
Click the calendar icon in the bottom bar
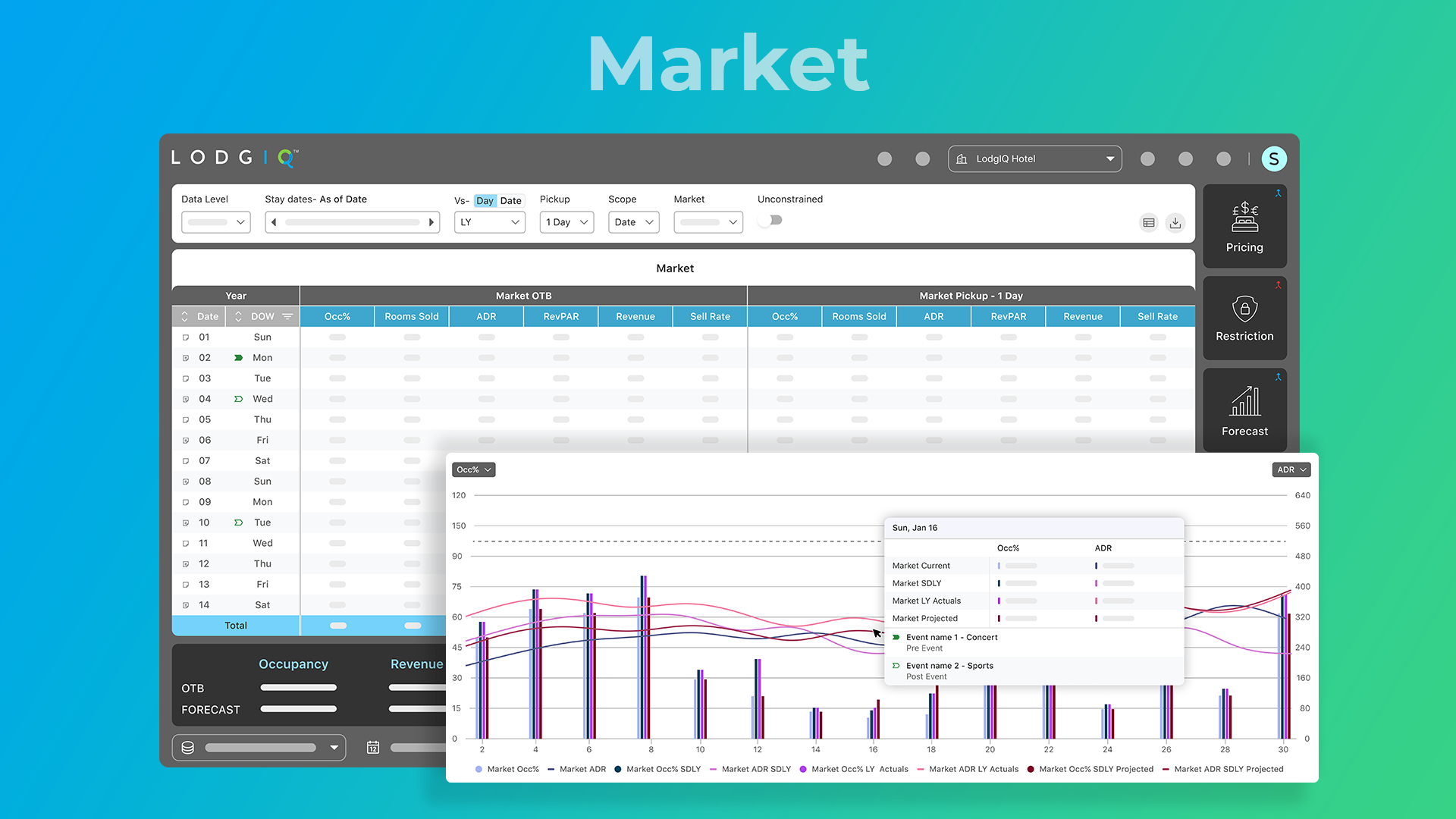pos(373,748)
